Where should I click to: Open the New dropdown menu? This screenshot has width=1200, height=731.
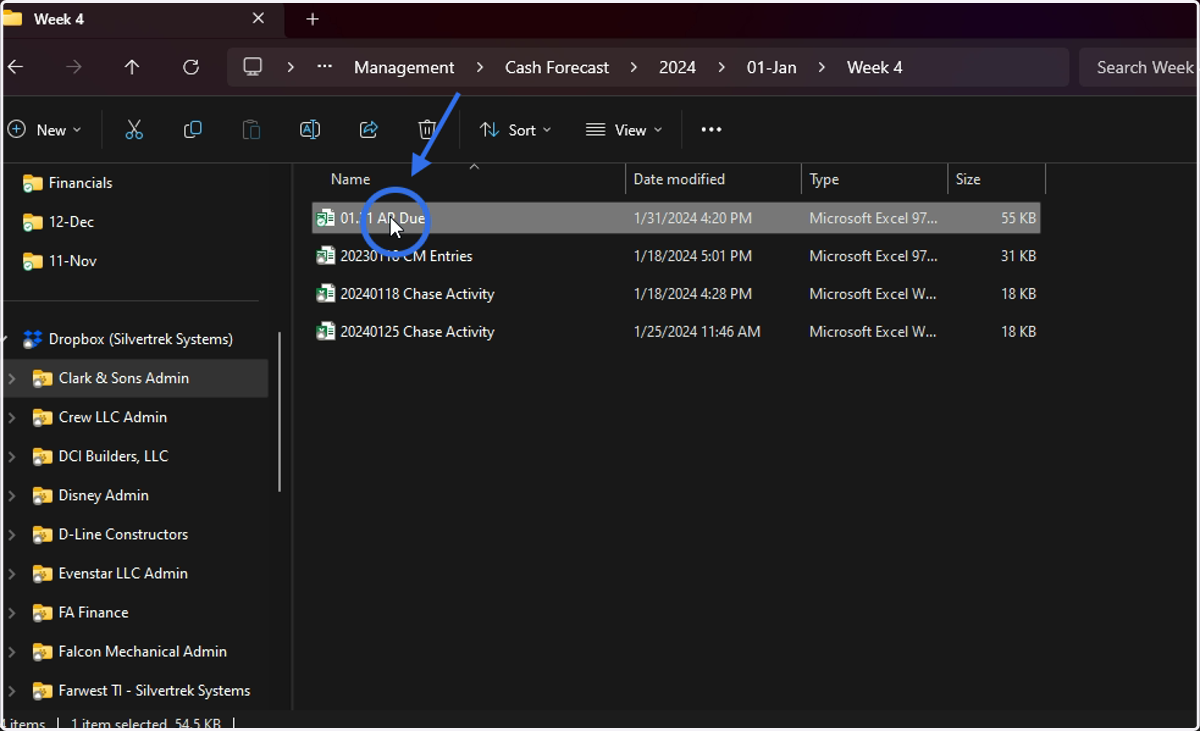click(x=45, y=130)
